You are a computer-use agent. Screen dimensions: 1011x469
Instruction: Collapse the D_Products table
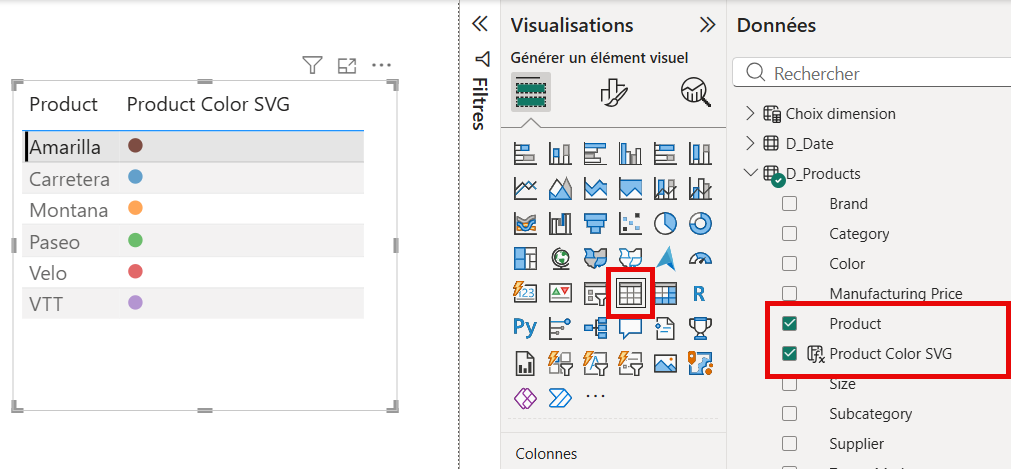click(751, 173)
